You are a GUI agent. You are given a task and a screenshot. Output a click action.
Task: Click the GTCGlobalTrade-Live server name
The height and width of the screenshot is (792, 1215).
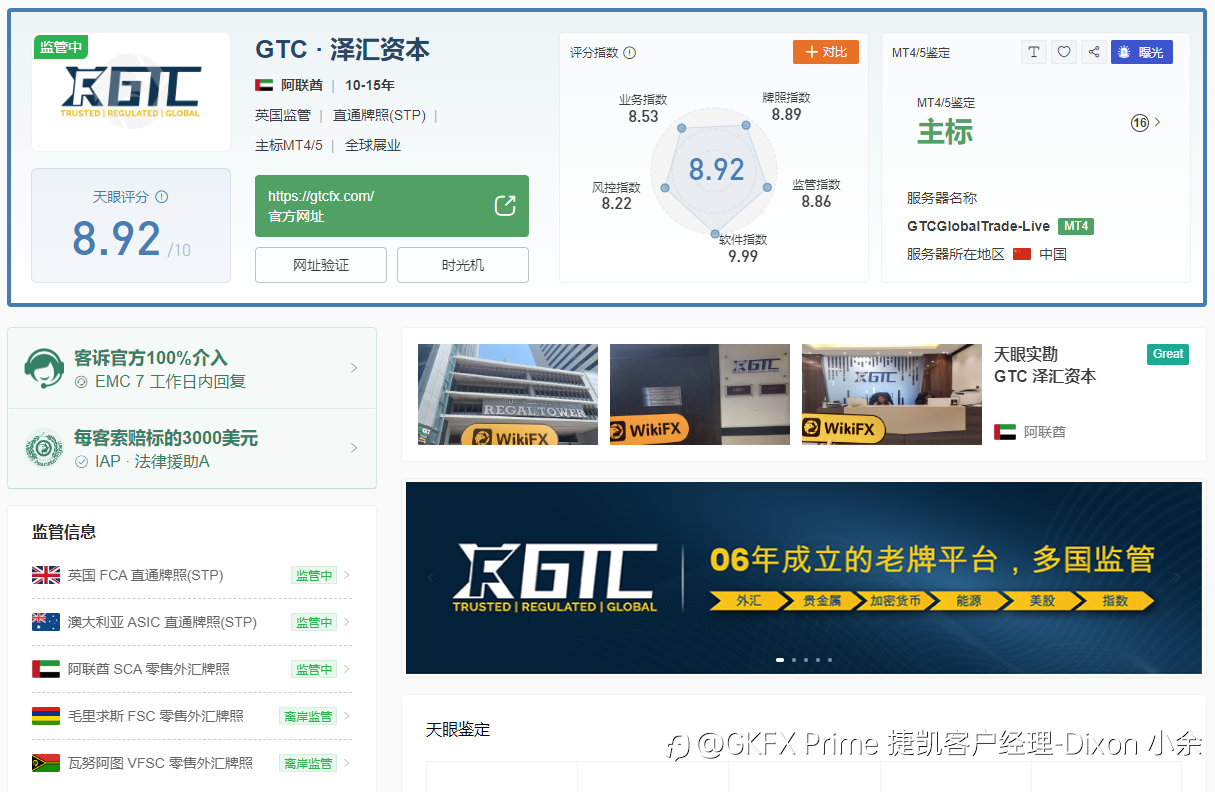pos(978,226)
